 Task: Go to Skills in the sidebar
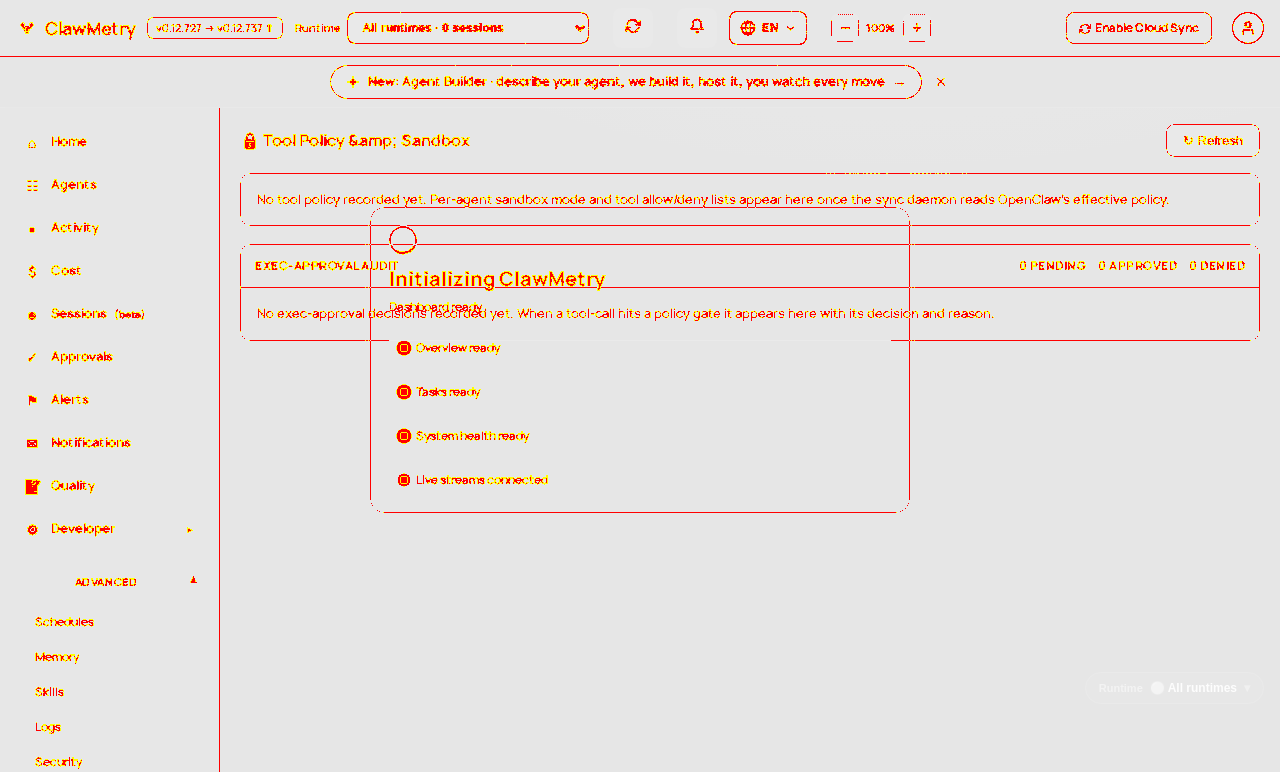coord(49,692)
